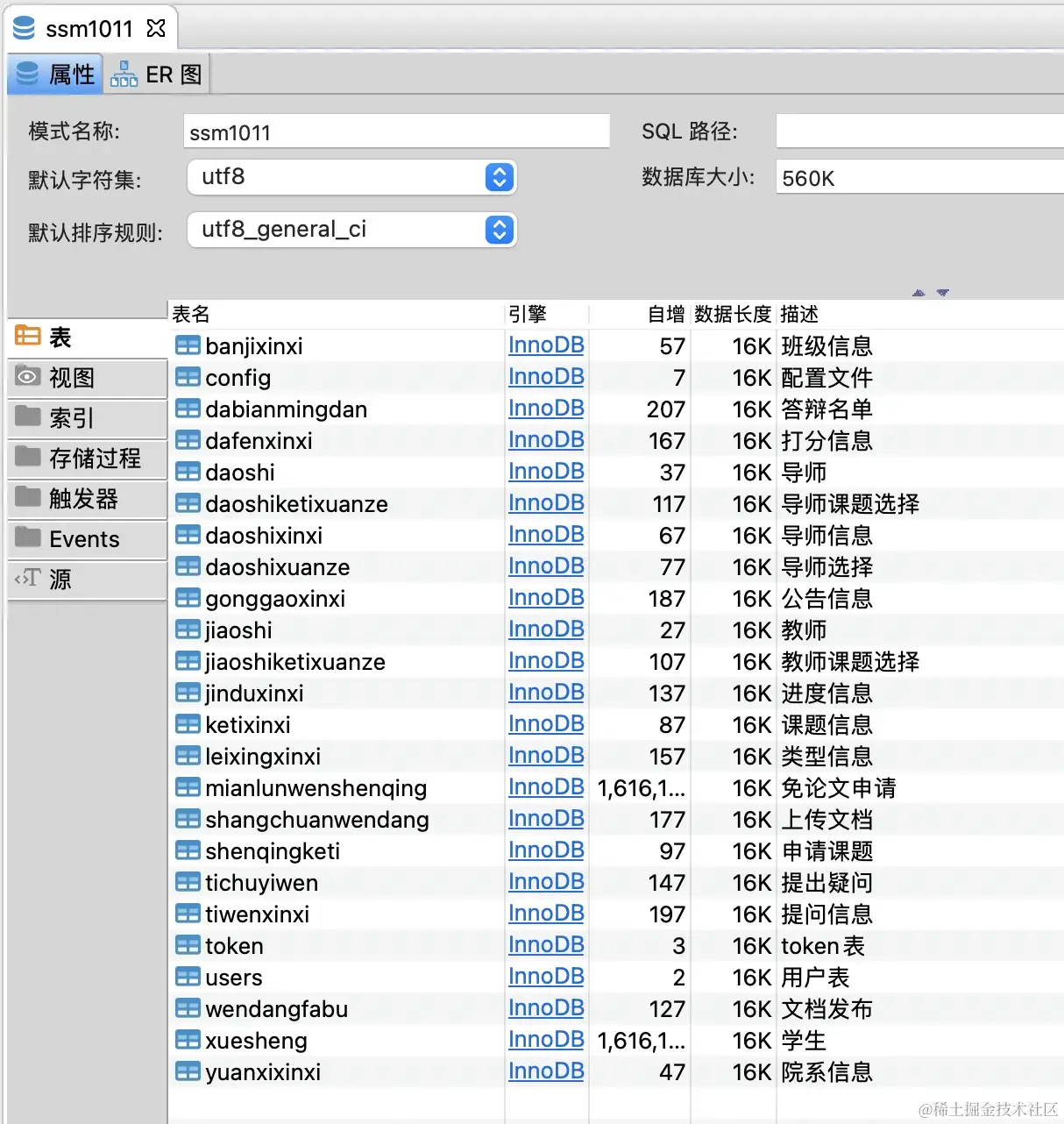Open the InnoDB link for banjixinxi
This screenshot has width=1064, height=1124.
point(546,345)
